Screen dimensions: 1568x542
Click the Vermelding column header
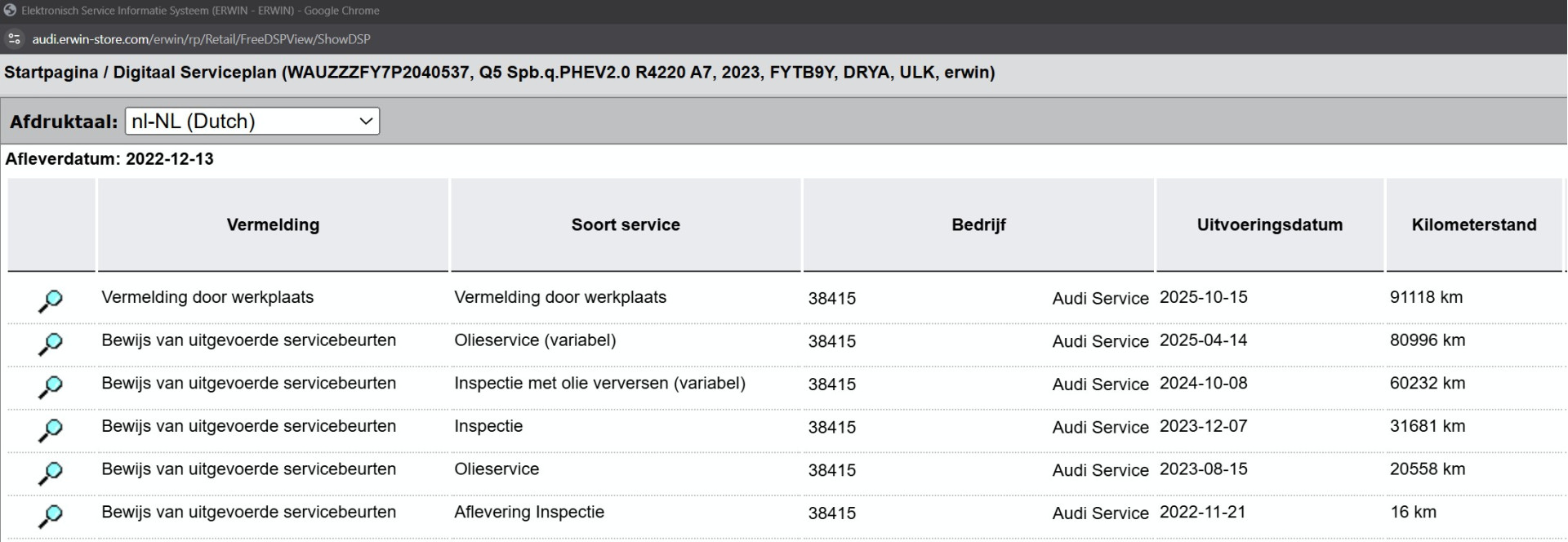(273, 225)
